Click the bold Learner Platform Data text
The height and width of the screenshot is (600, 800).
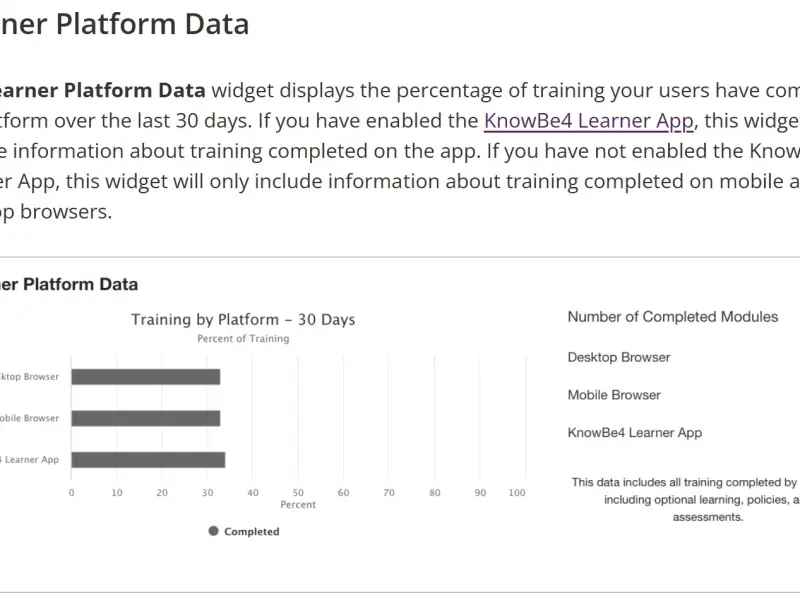(x=100, y=90)
